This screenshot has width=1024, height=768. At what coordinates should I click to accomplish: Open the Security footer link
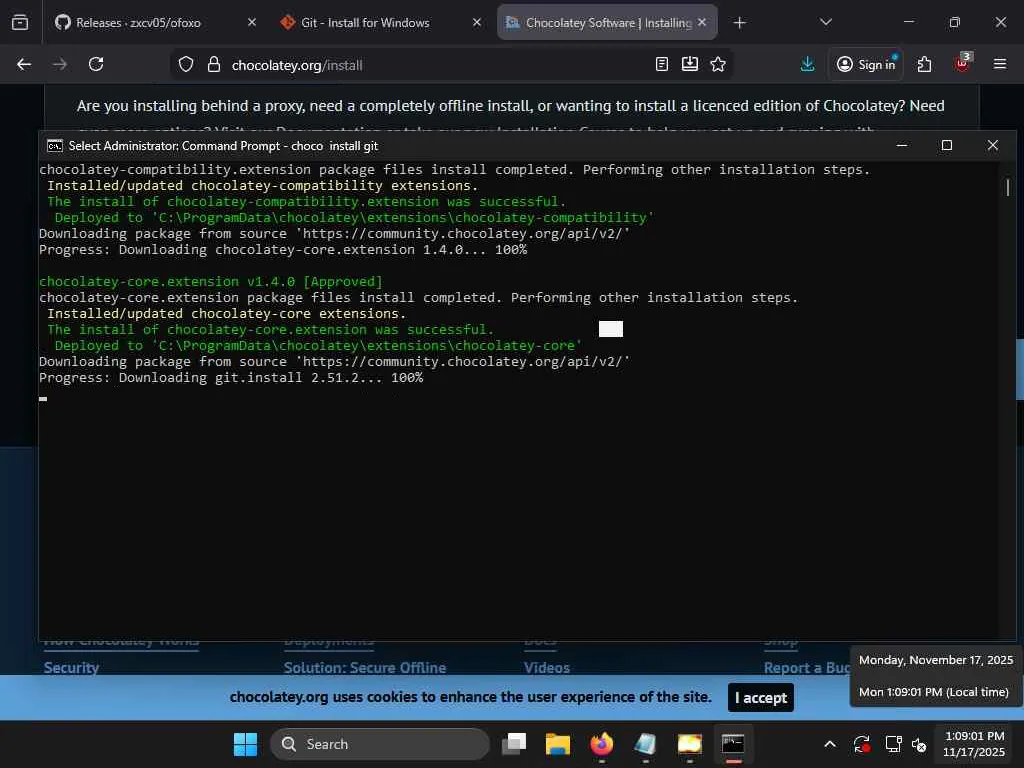tap(71, 667)
